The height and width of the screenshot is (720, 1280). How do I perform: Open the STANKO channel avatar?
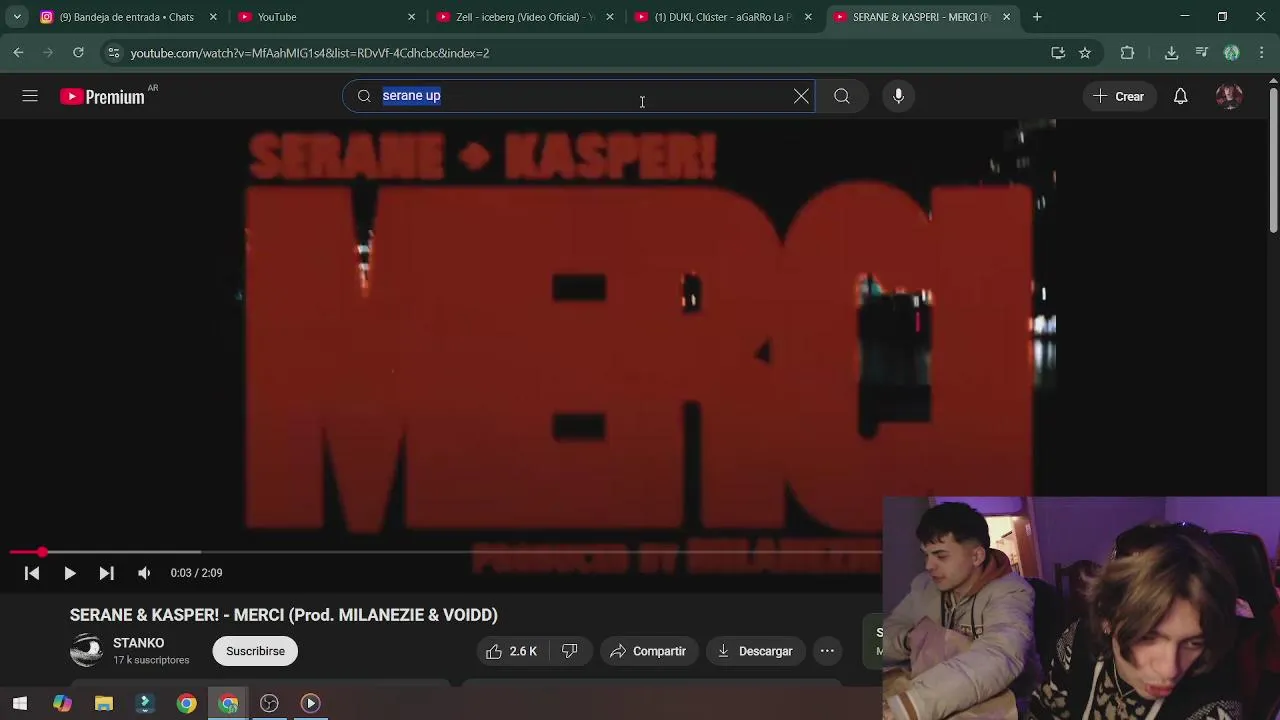click(x=86, y=651)
